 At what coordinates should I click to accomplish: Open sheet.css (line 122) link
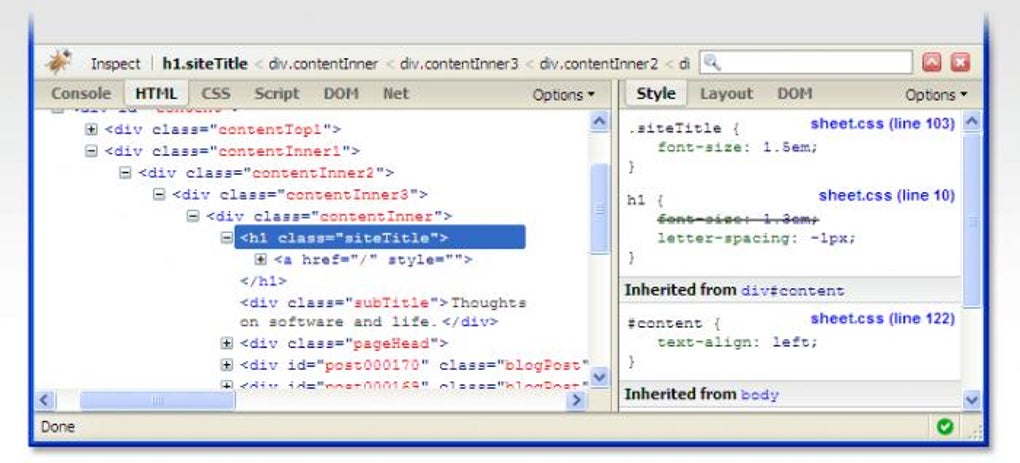(x=882, y=319)
